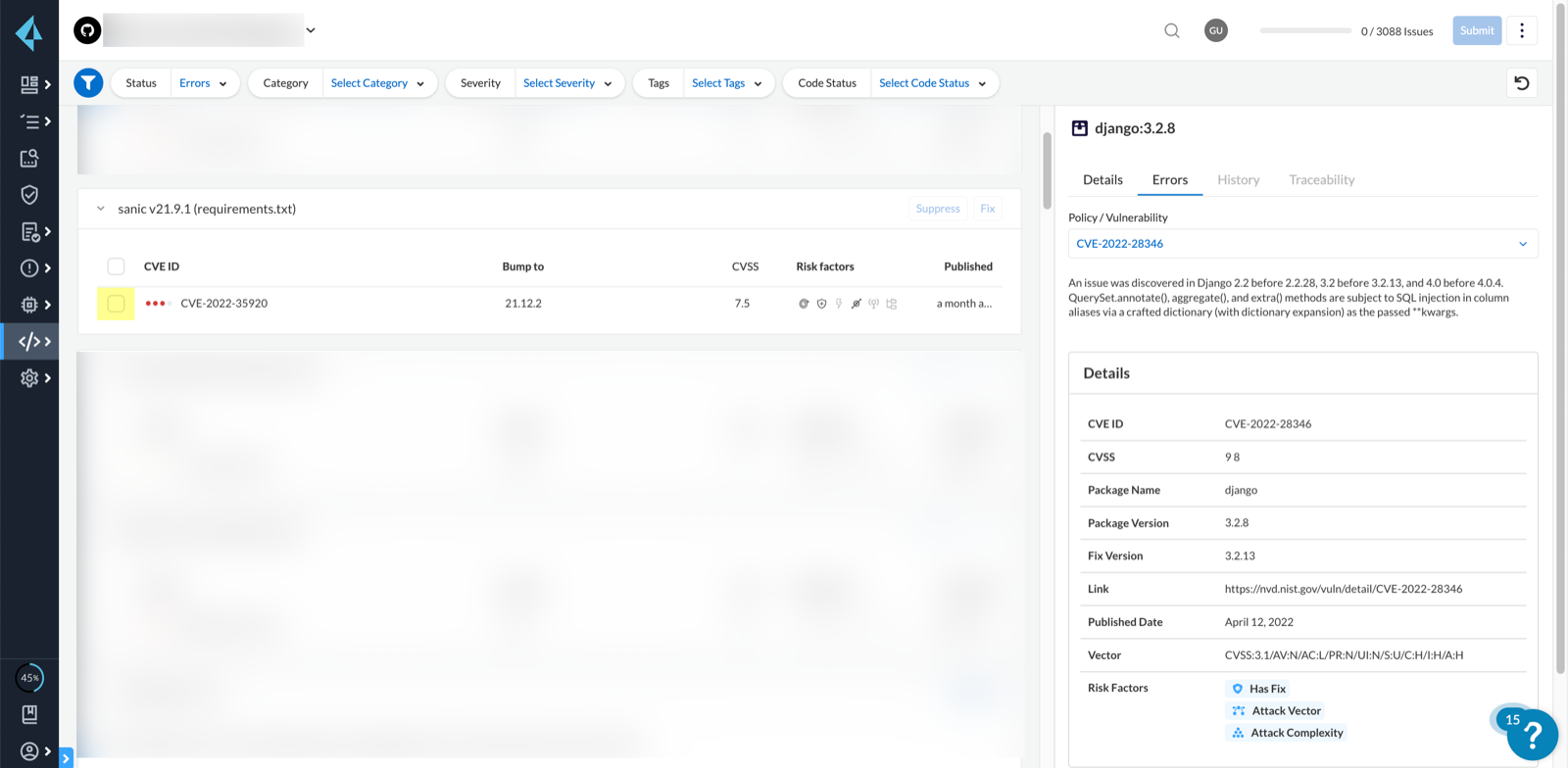Click the target risk factor icon in CVE-2022-35920 row
The width and height of the screenshot is (1568, 768).
pyautogui.click(x=804, y=304)
